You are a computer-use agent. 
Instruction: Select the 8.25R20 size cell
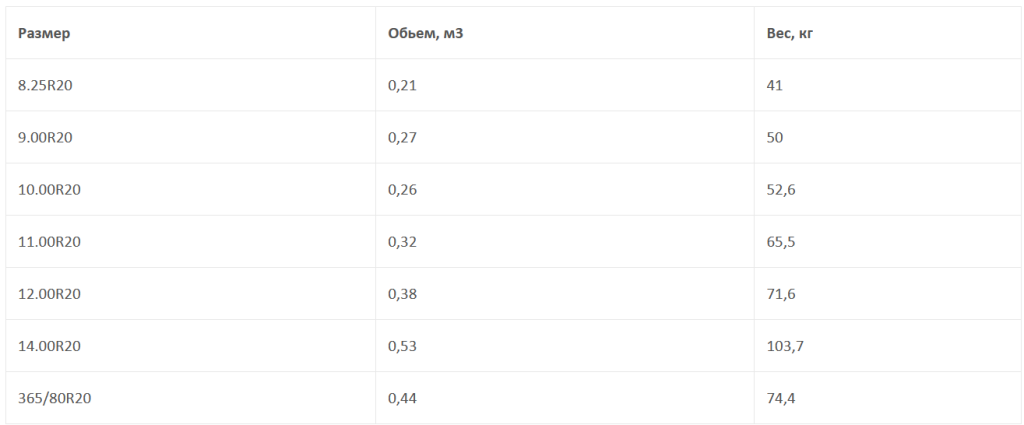(x=46, y=85)
